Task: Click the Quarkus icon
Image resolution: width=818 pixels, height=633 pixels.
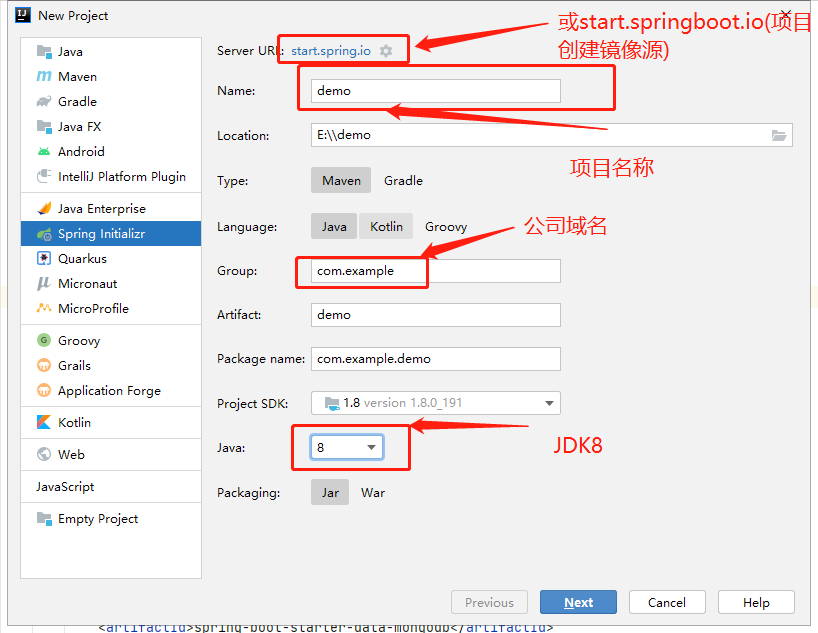Action: [44, 258]
